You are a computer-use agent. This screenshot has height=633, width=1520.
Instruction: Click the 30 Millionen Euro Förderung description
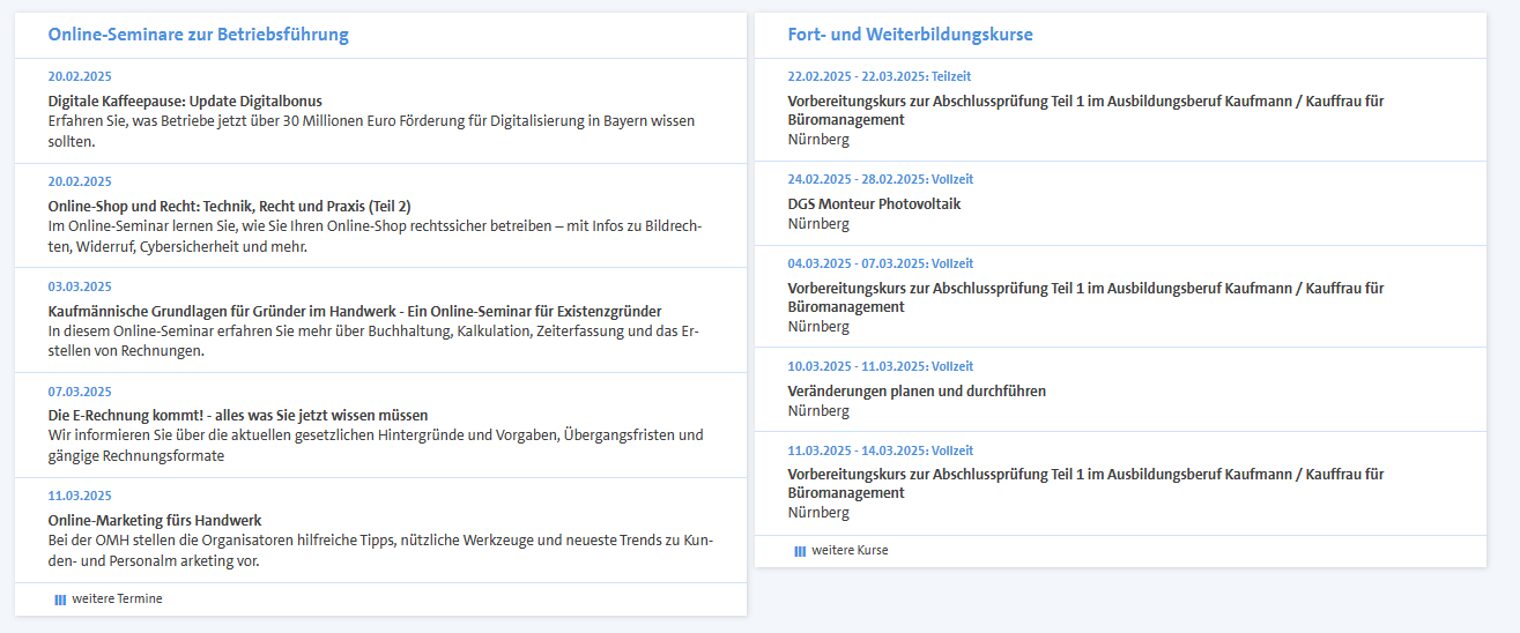coord(372,131)
